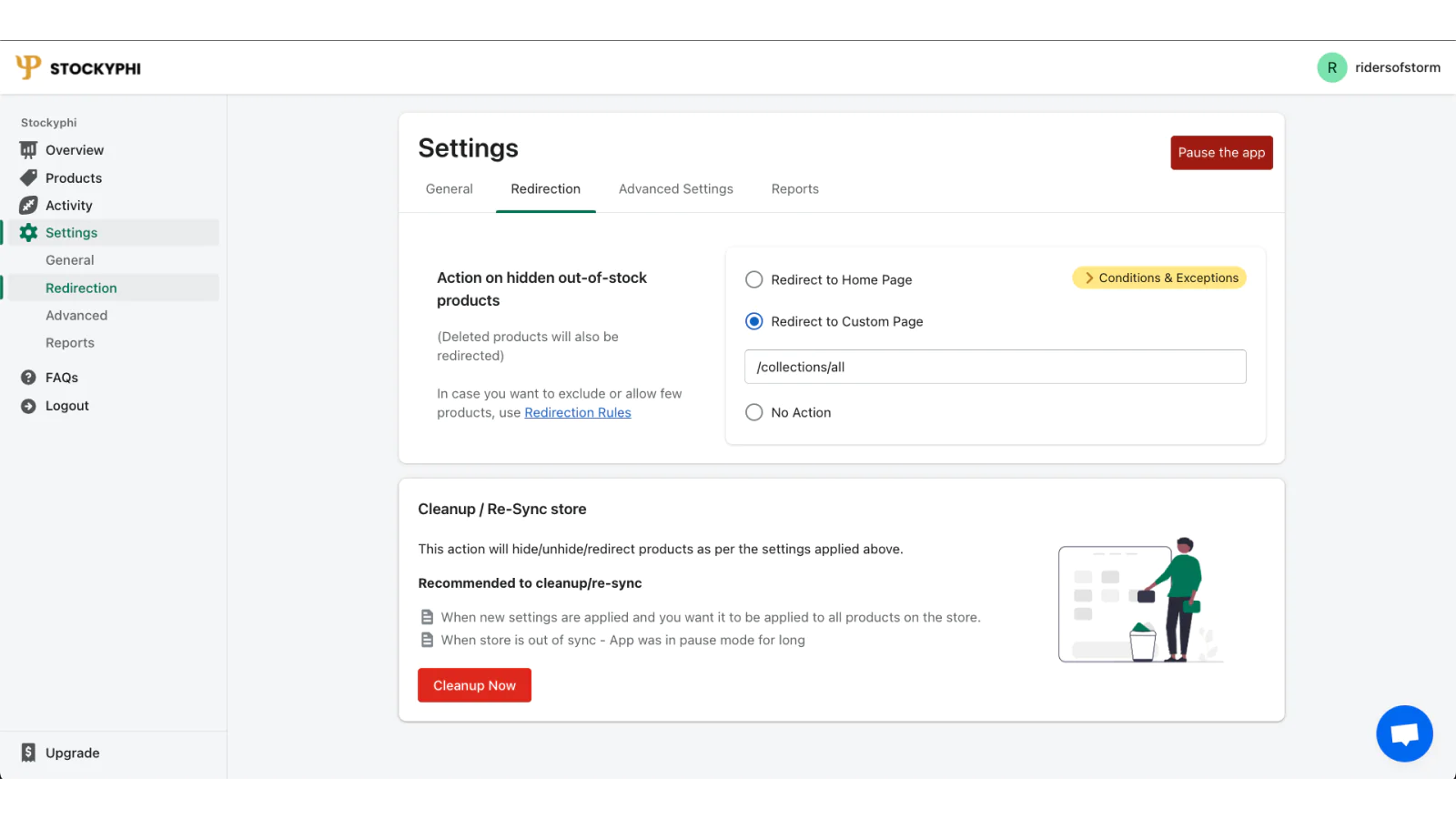
Task: Click Upgrade at sidebar bottom
Action: tap(73, 753)
